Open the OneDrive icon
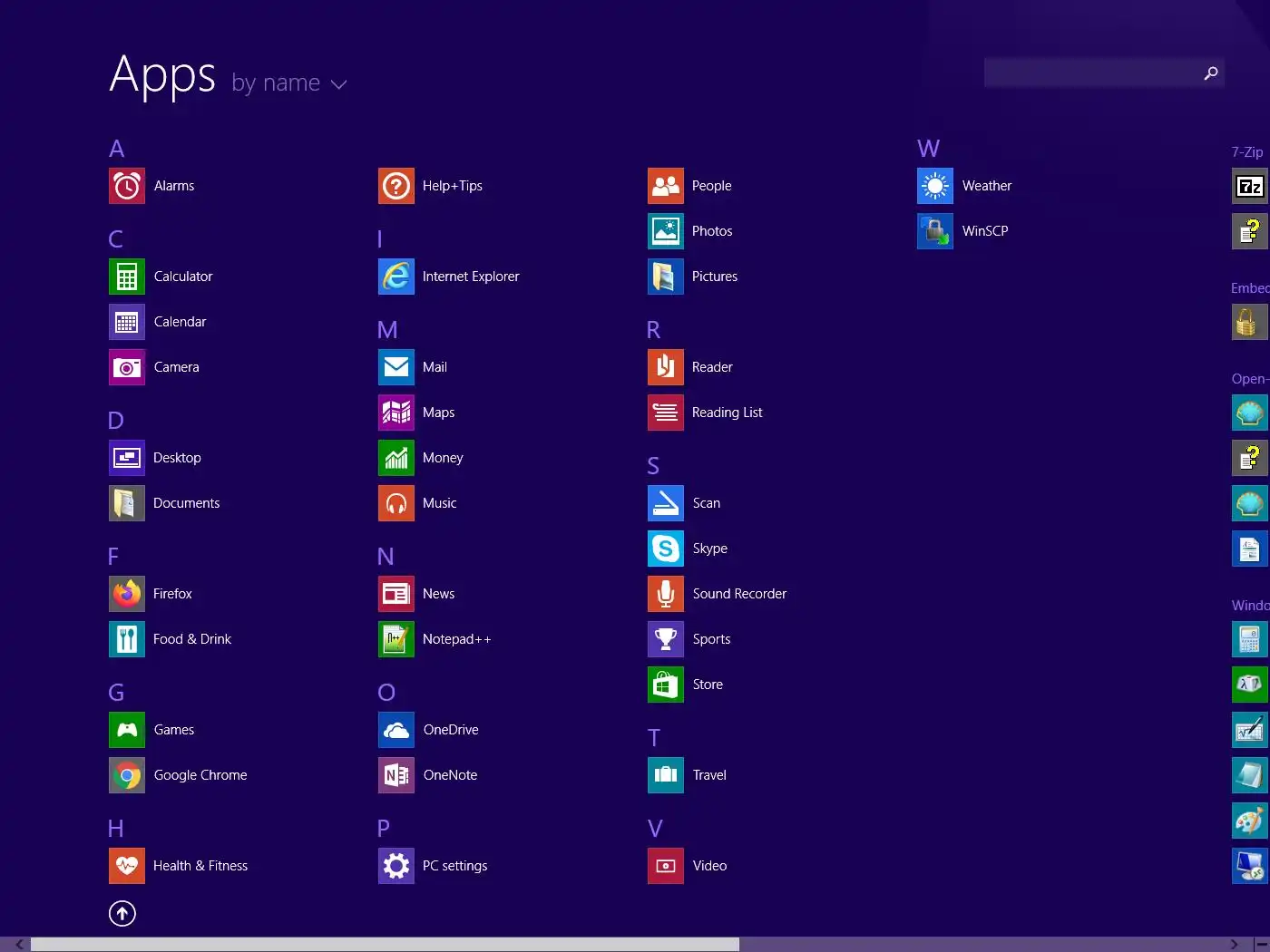Viewport: 1270px width, 952px height. (x=396, y=730)
